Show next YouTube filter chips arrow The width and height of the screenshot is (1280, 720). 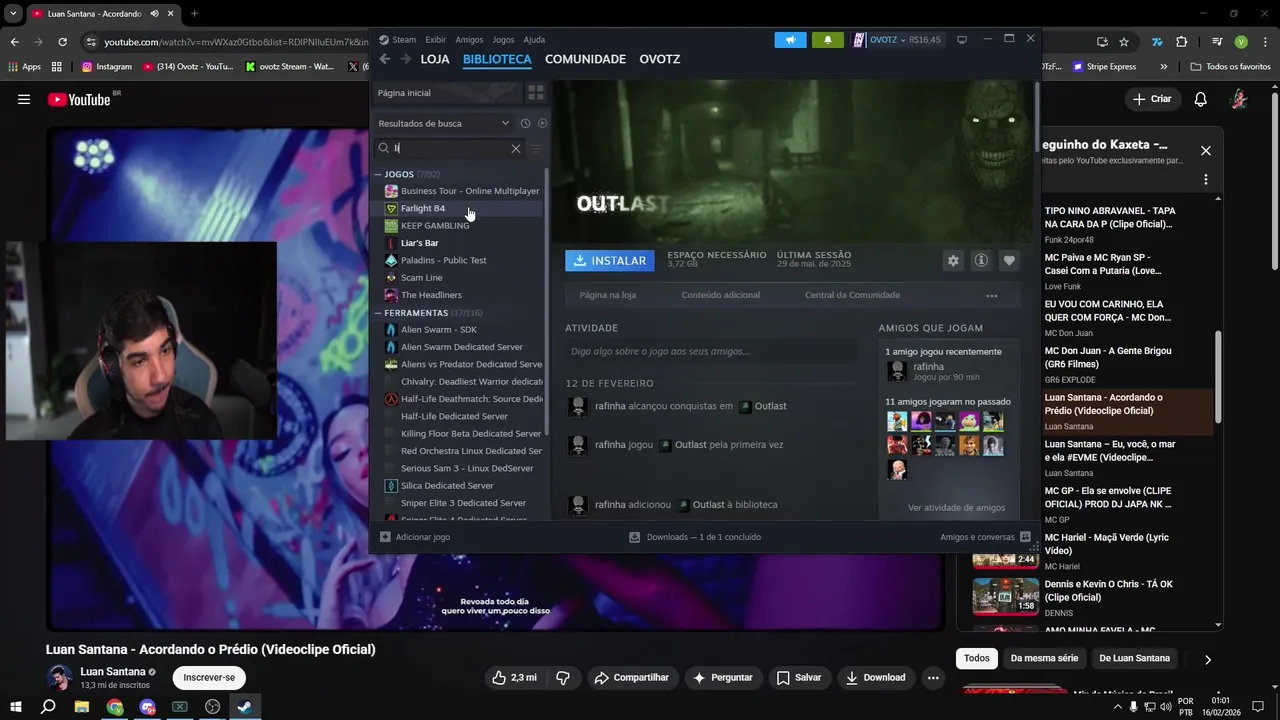(x=1207, y=659)
